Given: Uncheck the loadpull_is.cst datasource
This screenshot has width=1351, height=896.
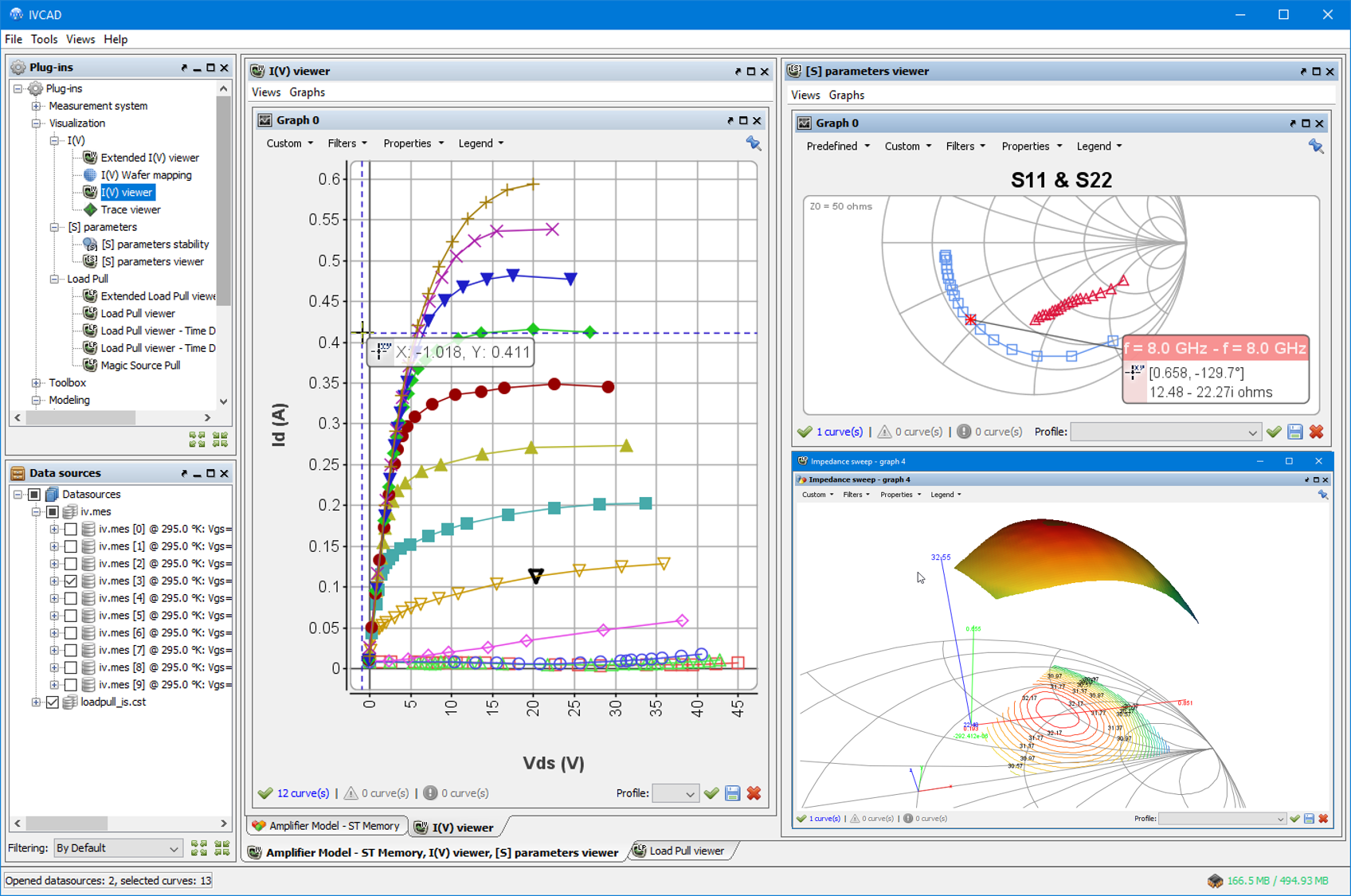Looking at the screenshot, I should (53, 702).
